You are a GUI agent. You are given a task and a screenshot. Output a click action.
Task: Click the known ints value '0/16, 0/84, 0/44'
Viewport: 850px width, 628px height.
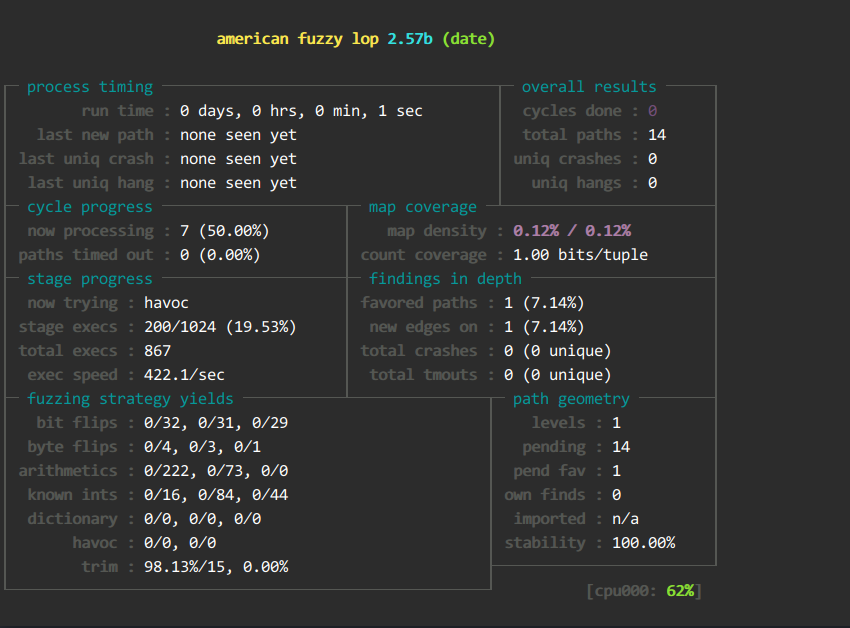point(216,494)
